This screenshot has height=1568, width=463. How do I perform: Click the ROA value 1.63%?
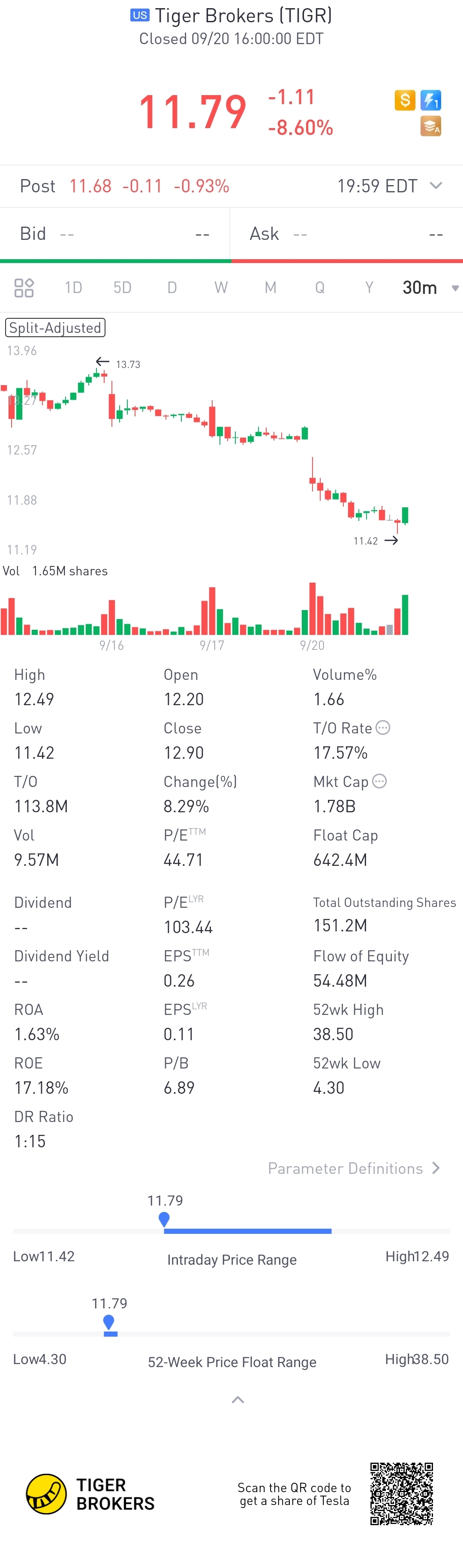pos(36,1034)
